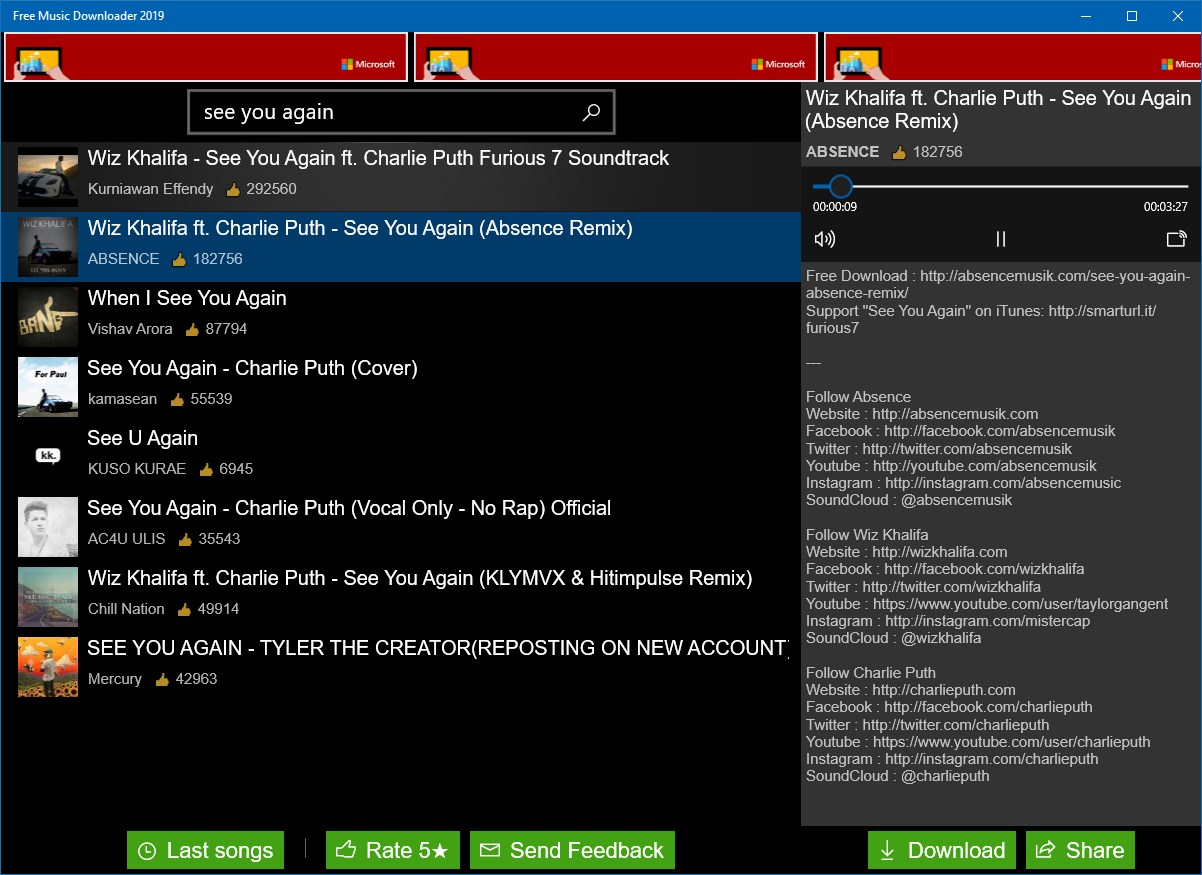Click the Vishav Arora track thumbnail
1202x875 pixels.
coord(48,317)
